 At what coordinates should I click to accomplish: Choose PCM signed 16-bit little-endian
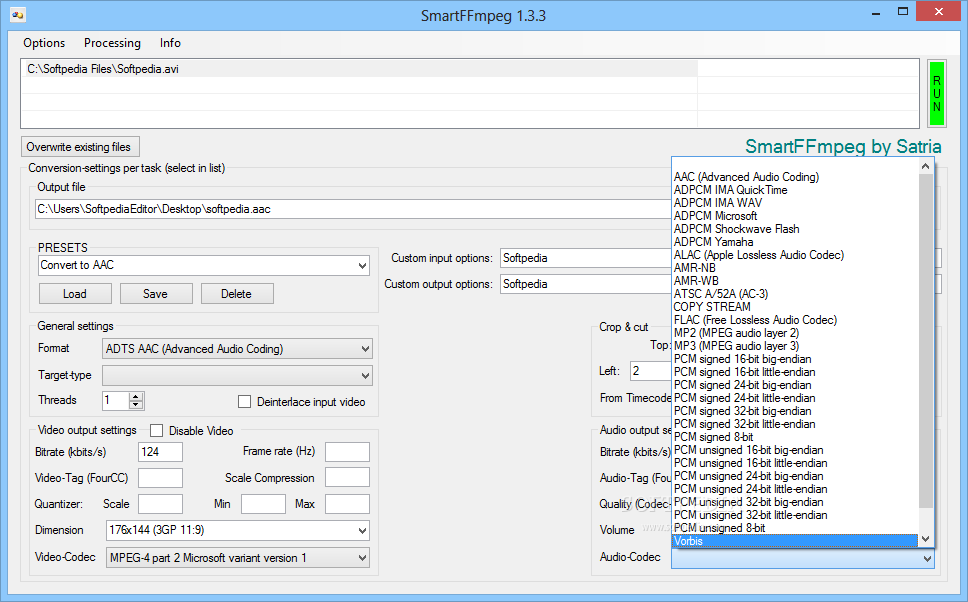tap(795, 372)
